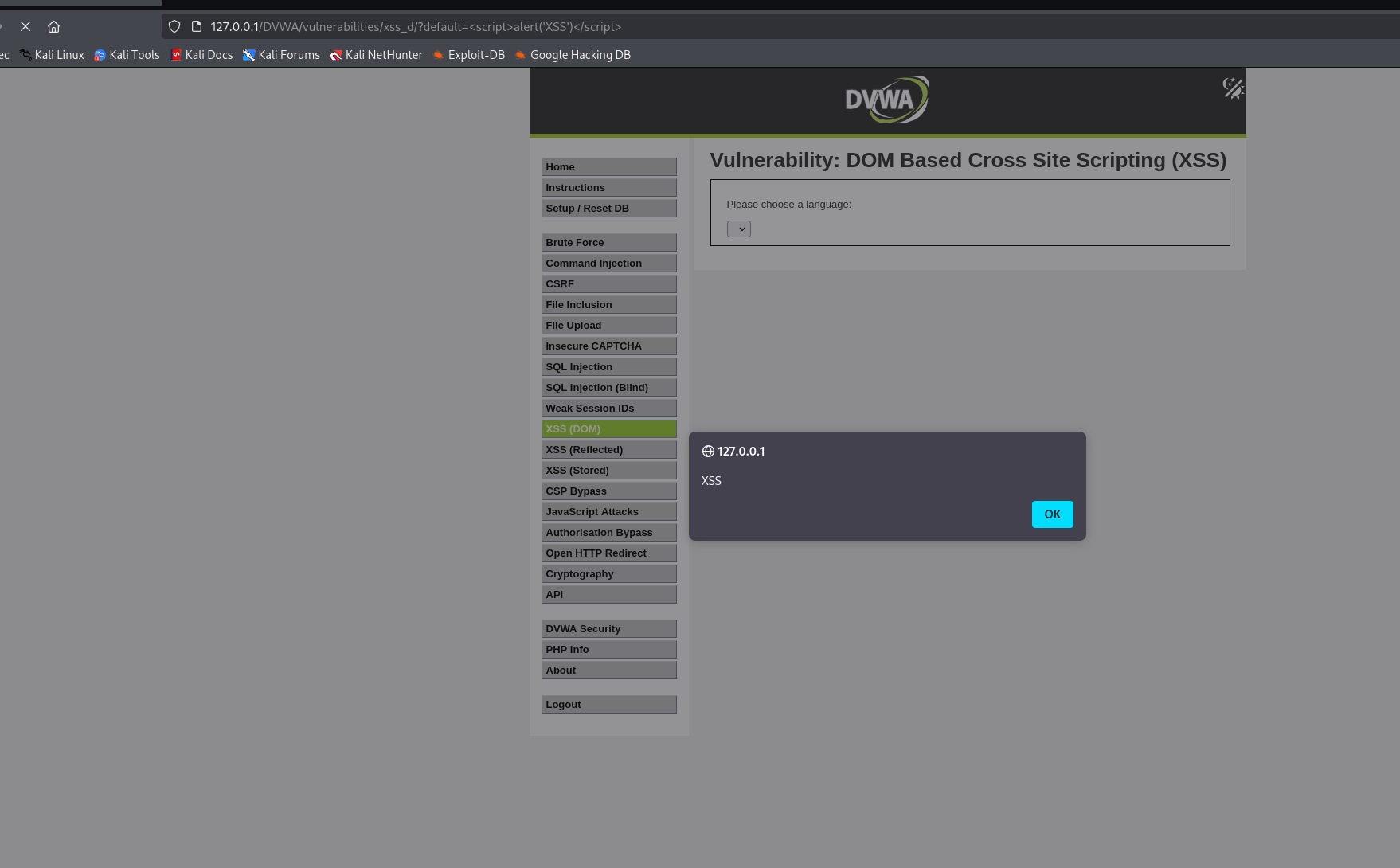Go to Home in DVWA menu
This screenshot has height=868, width=1400.
pos(609,166)
